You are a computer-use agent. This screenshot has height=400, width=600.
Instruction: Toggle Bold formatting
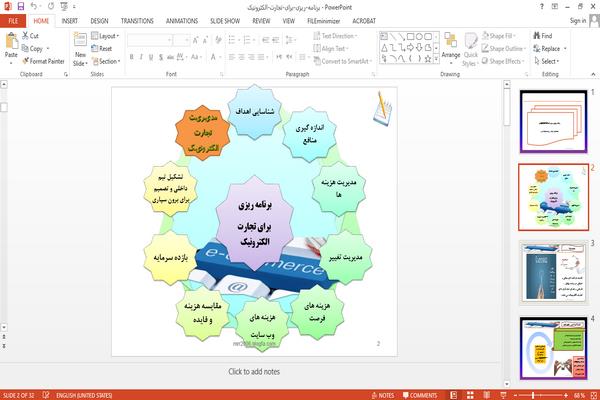[x=132, y=57]
